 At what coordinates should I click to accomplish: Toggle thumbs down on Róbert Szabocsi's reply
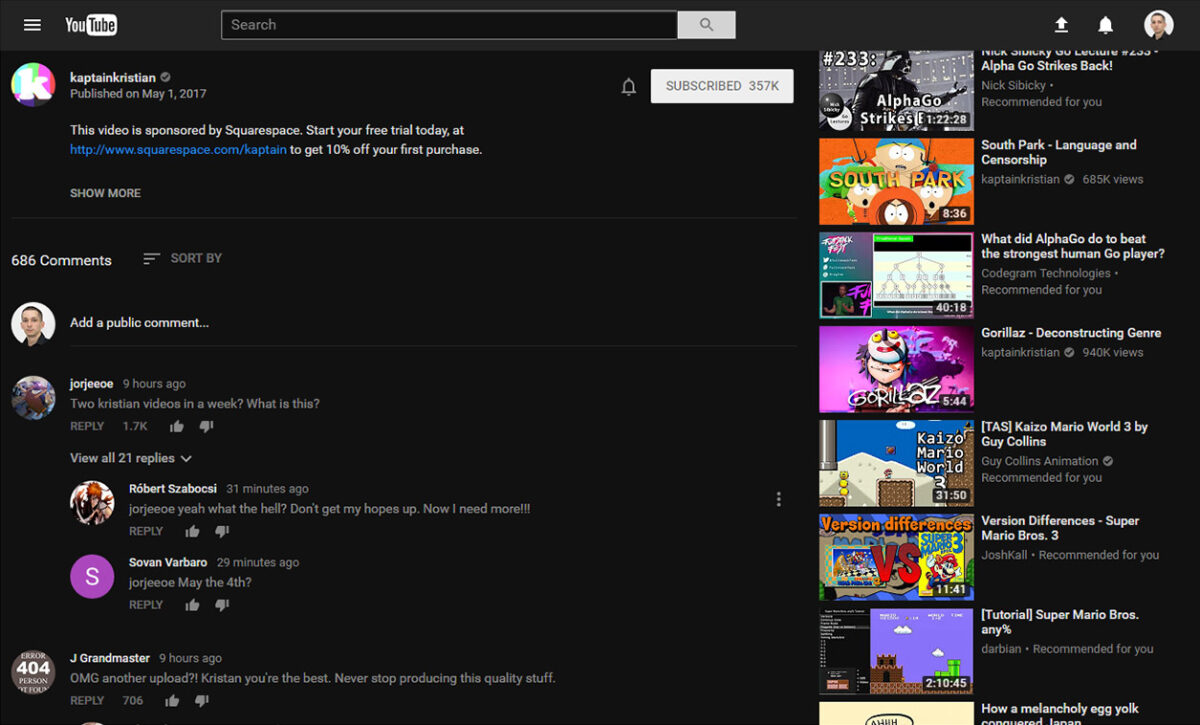click(x=221, y=531)
